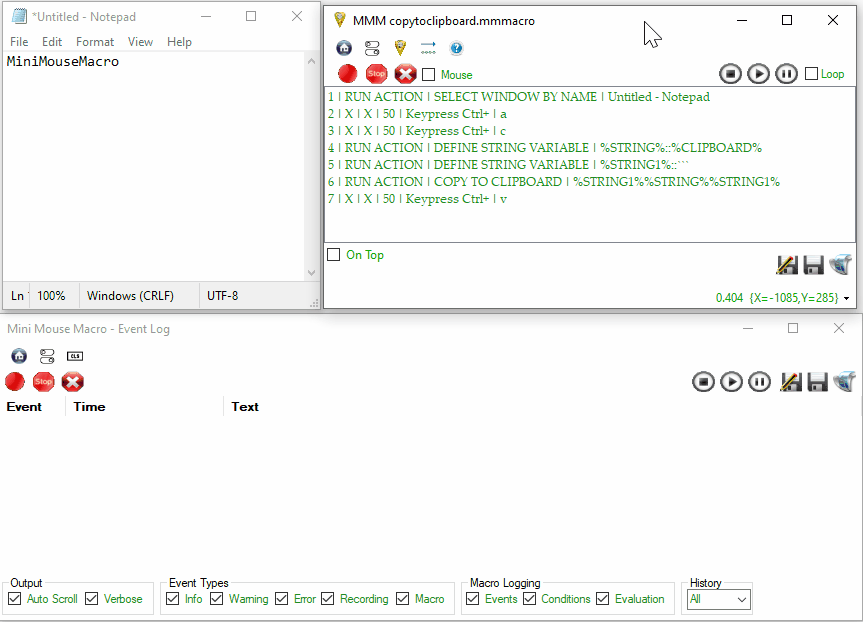Enable the Loop checkbox
The image size is (863, 622).
pos(811,74)
